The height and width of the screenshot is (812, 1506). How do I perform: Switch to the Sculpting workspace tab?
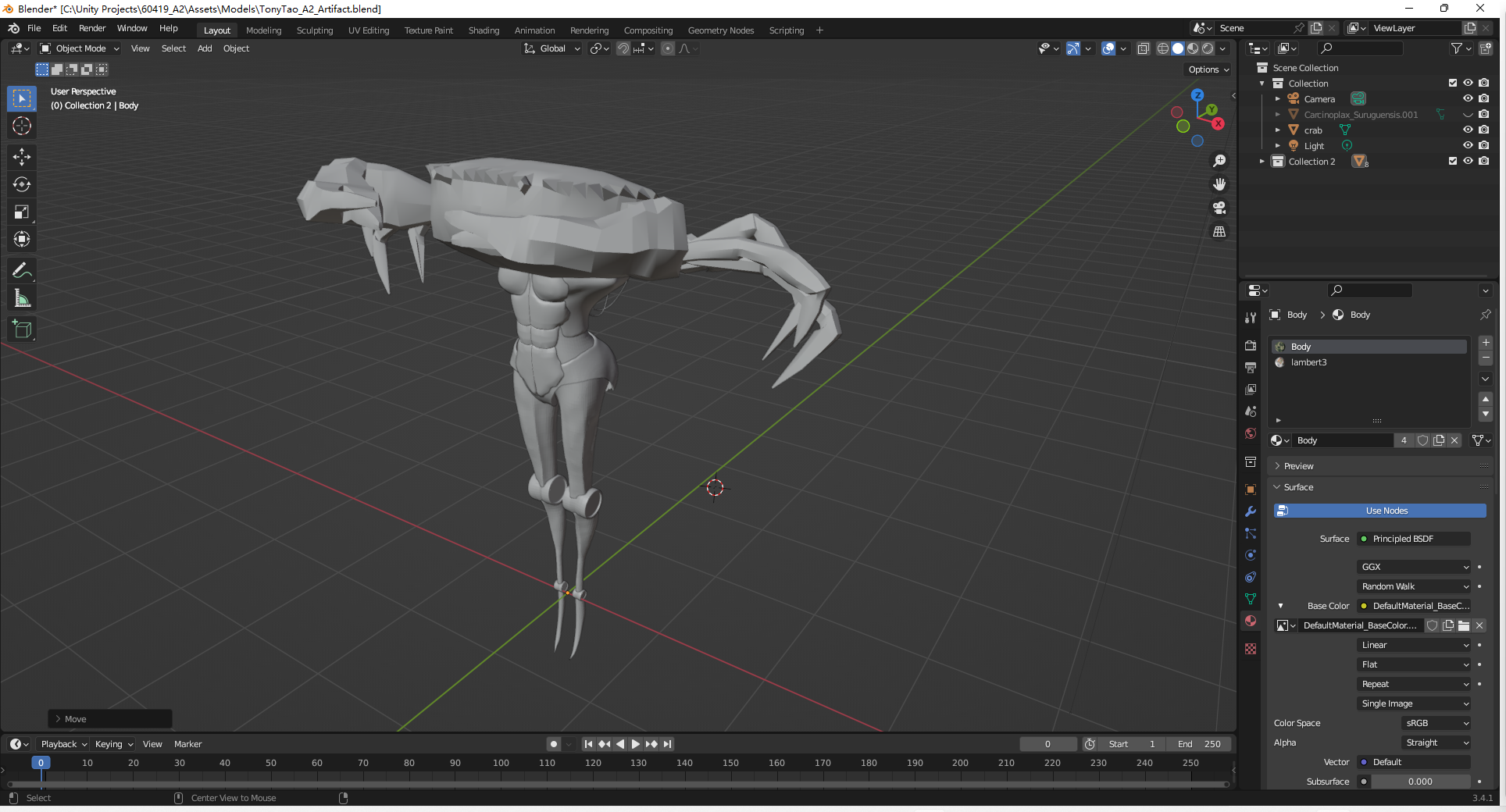[314, 30]
